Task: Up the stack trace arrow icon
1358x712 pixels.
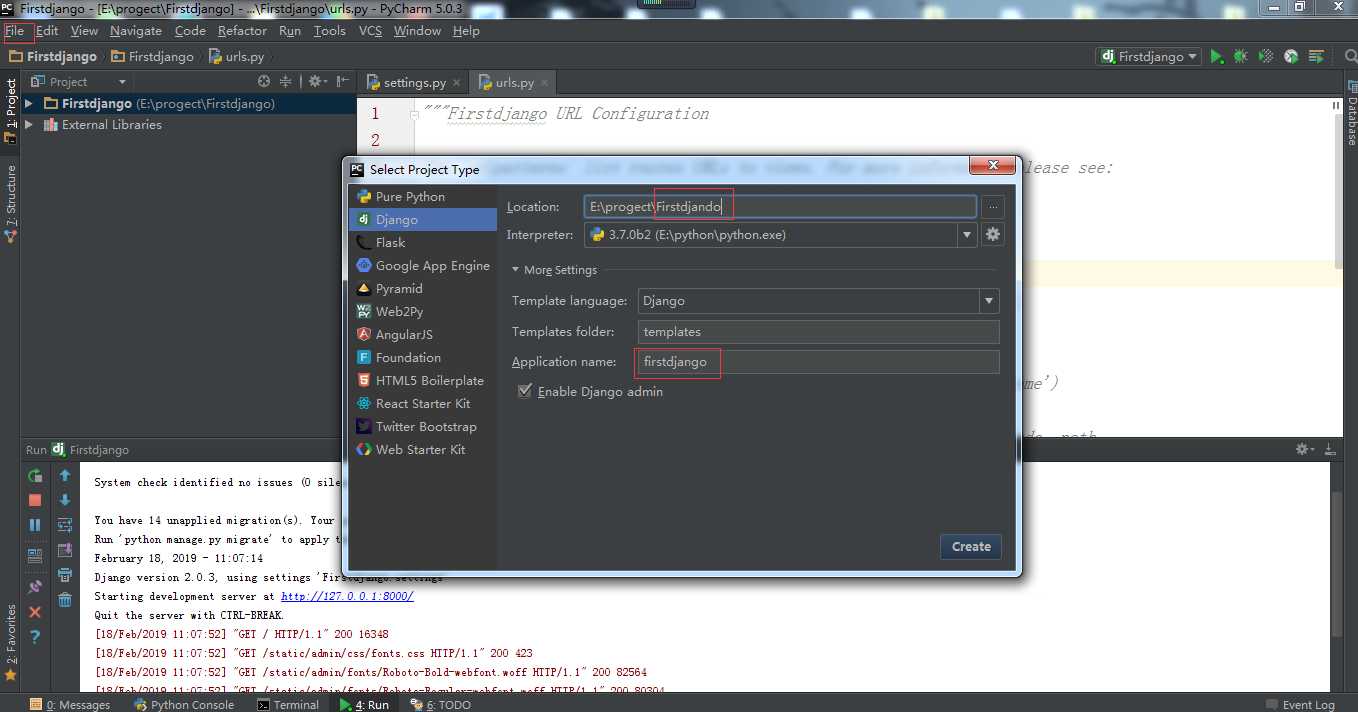Action: (65, 476)
